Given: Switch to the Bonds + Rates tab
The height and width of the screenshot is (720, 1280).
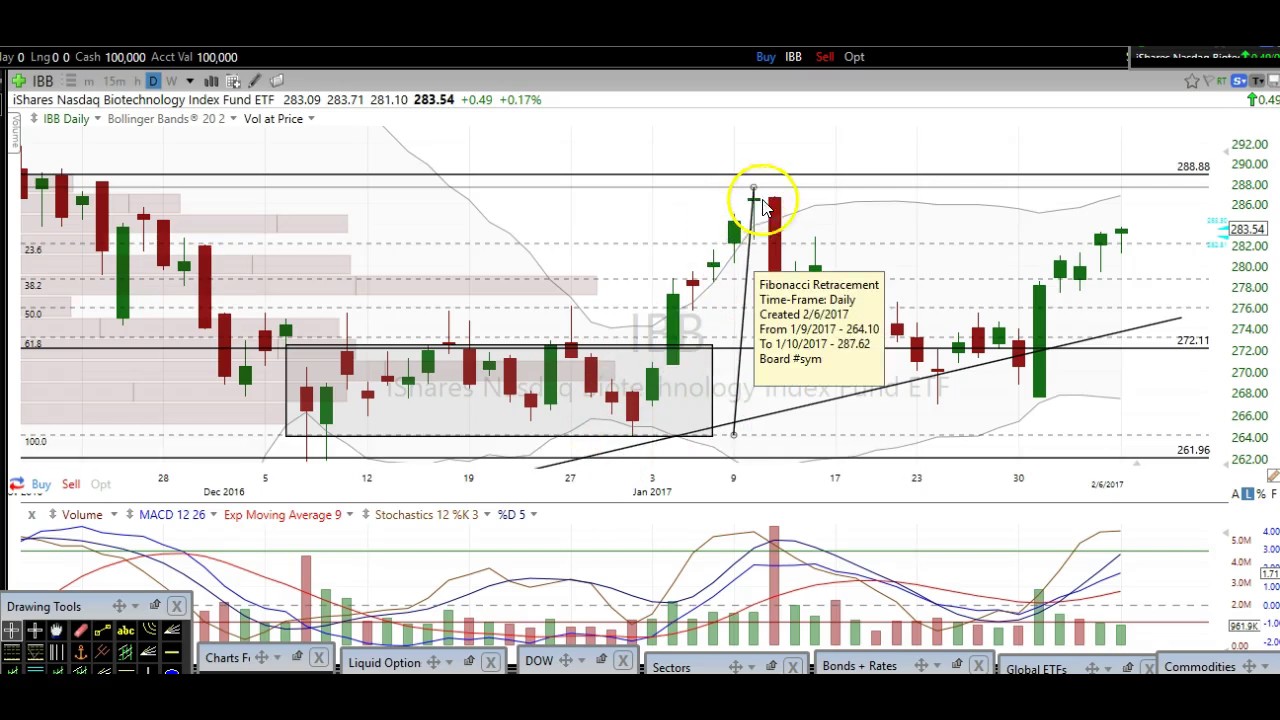Looking at the screenshot, I should pyautogui.click(x=859, y=666).
